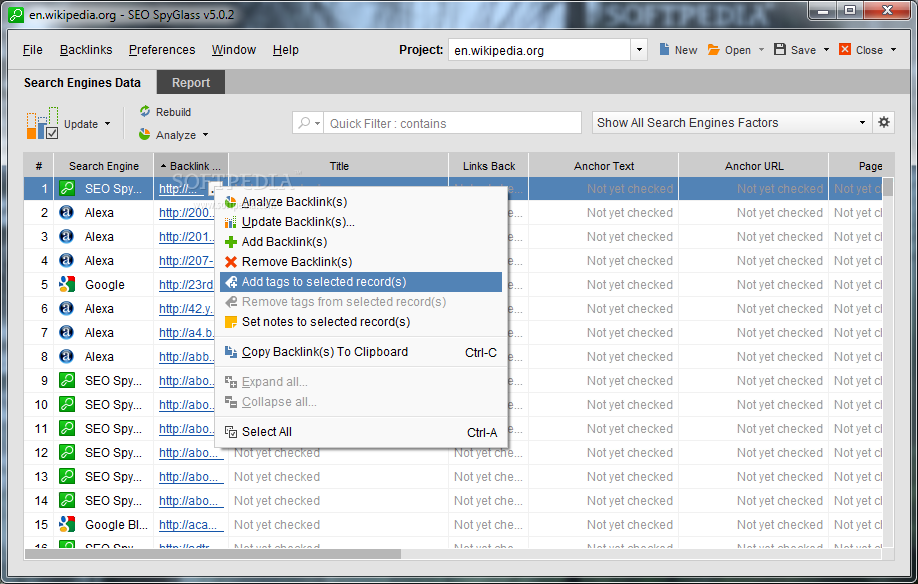Screen dimensions: 918x584
Task: Click the Alexa icon in row 4
Action: (x=67, y=260)
